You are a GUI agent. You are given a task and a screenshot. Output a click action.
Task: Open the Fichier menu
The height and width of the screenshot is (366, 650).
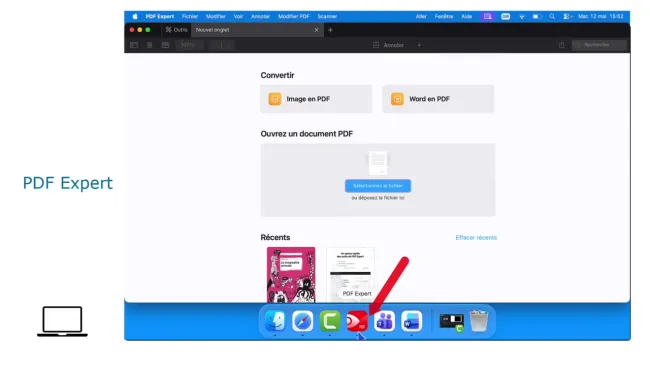click(x=190, y=17)
